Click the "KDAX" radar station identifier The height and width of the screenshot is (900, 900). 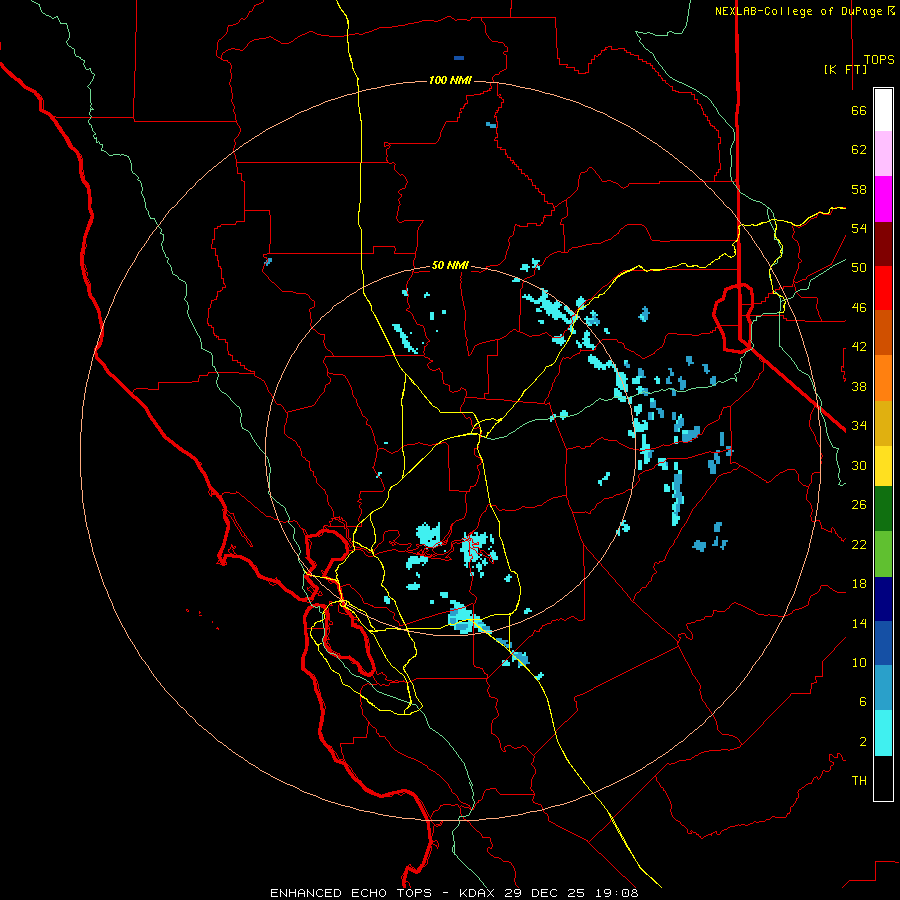click(479, 893)
